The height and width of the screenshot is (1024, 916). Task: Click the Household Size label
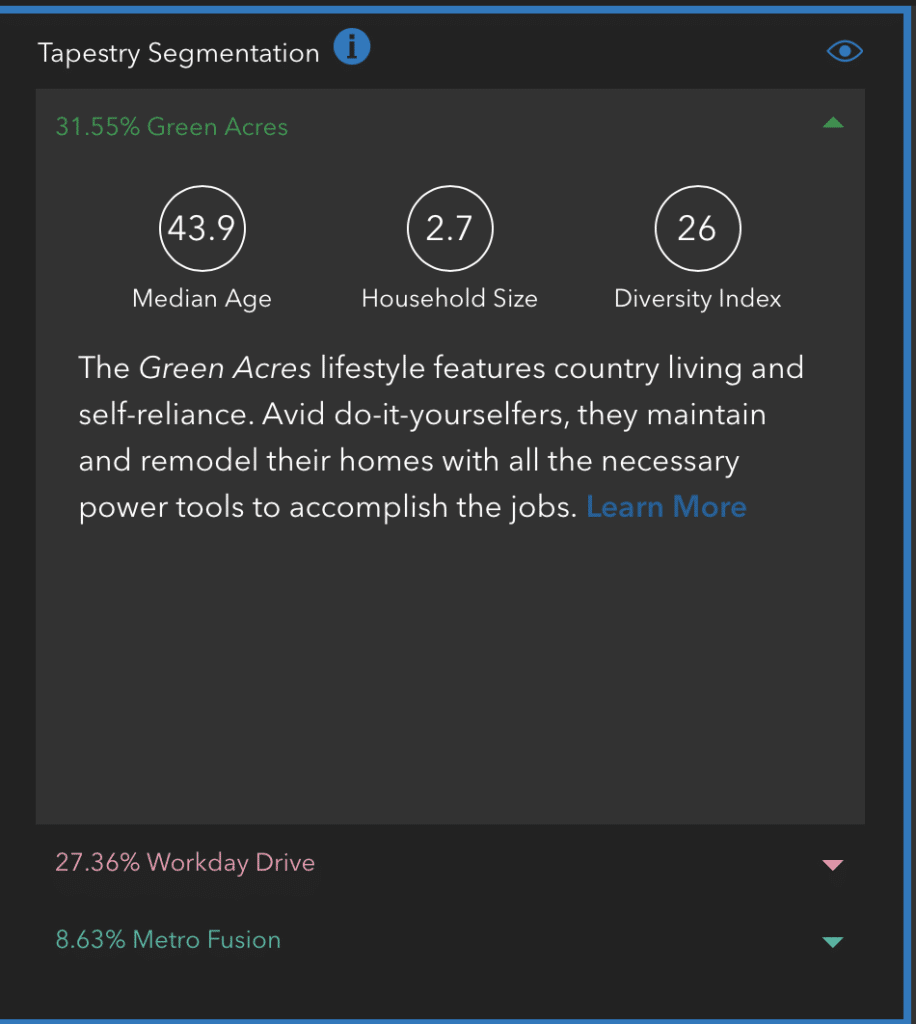[450, 298]
